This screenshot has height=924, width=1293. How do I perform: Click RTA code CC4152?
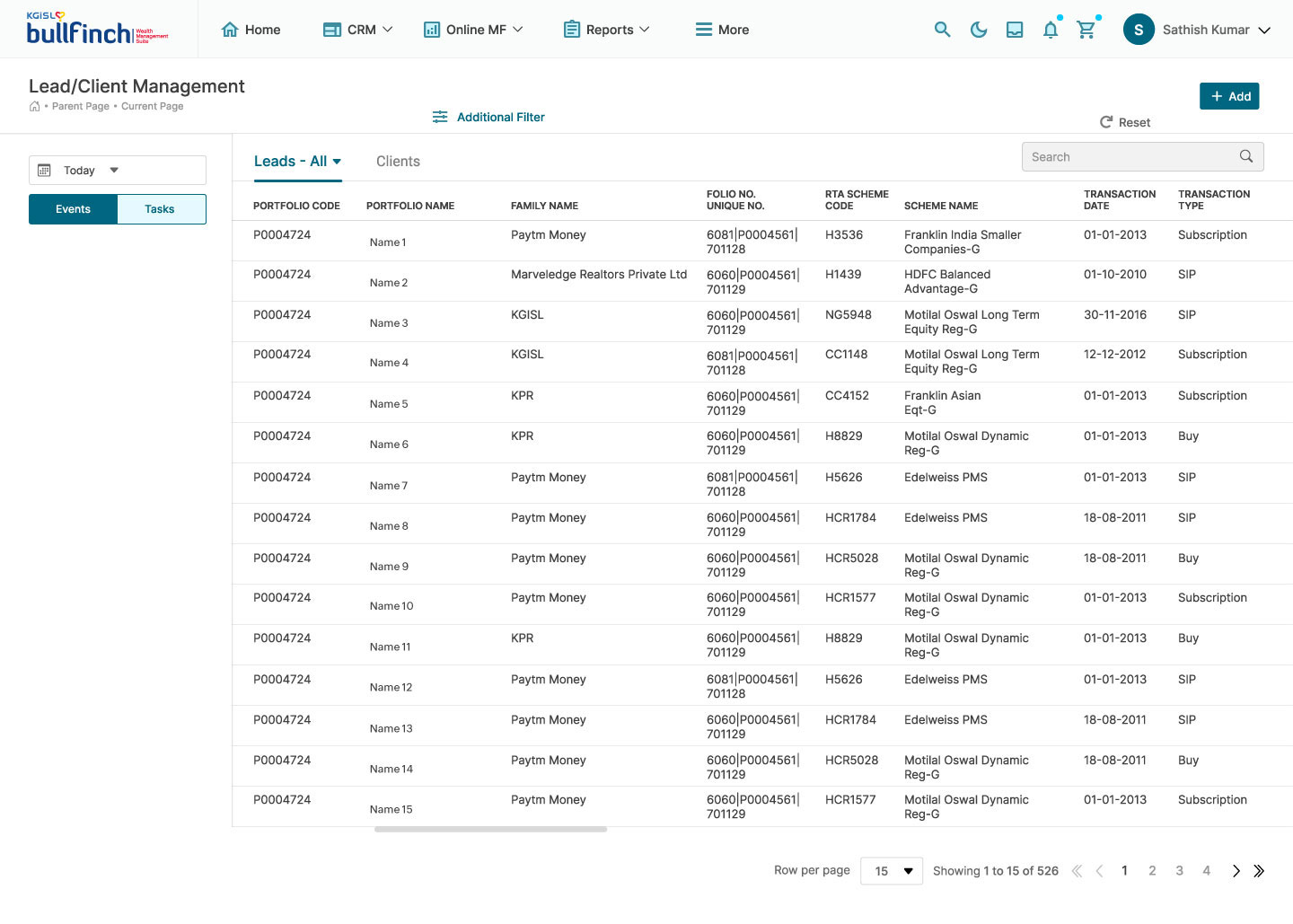(x=847, y=396)
